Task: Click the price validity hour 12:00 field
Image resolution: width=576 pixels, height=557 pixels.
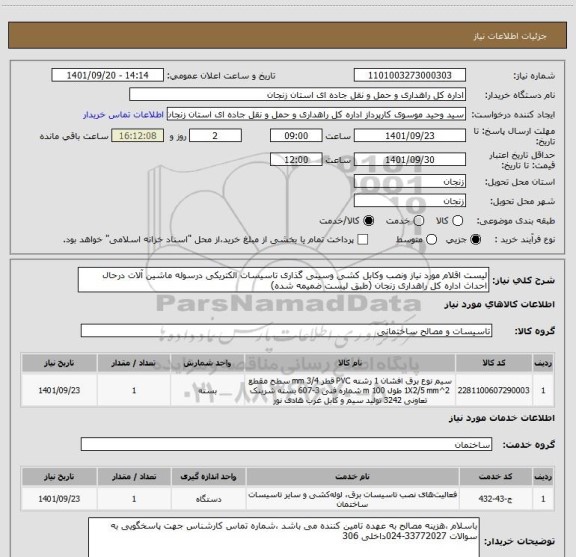Action: 296,159
